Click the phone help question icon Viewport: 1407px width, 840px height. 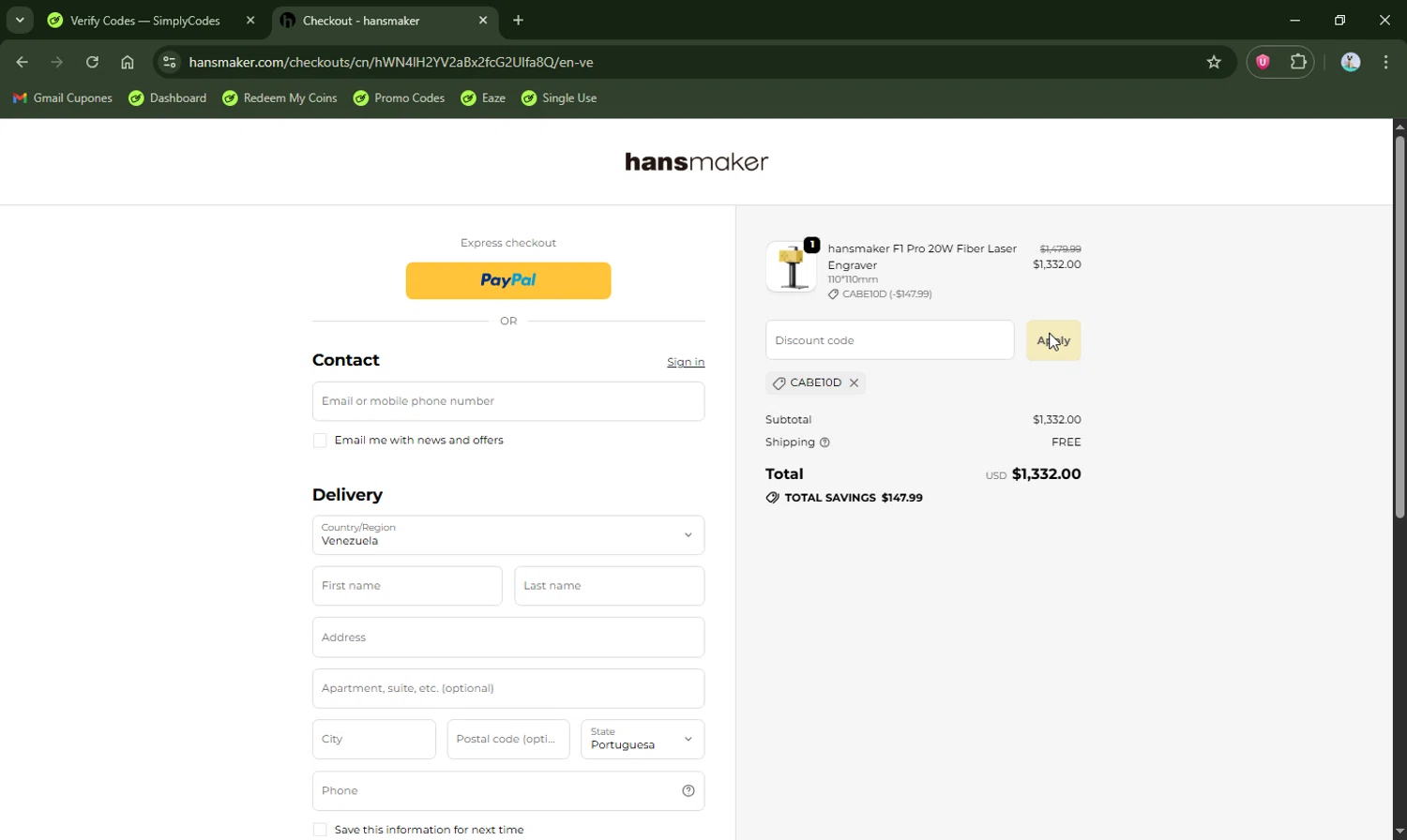pos(688,791)
